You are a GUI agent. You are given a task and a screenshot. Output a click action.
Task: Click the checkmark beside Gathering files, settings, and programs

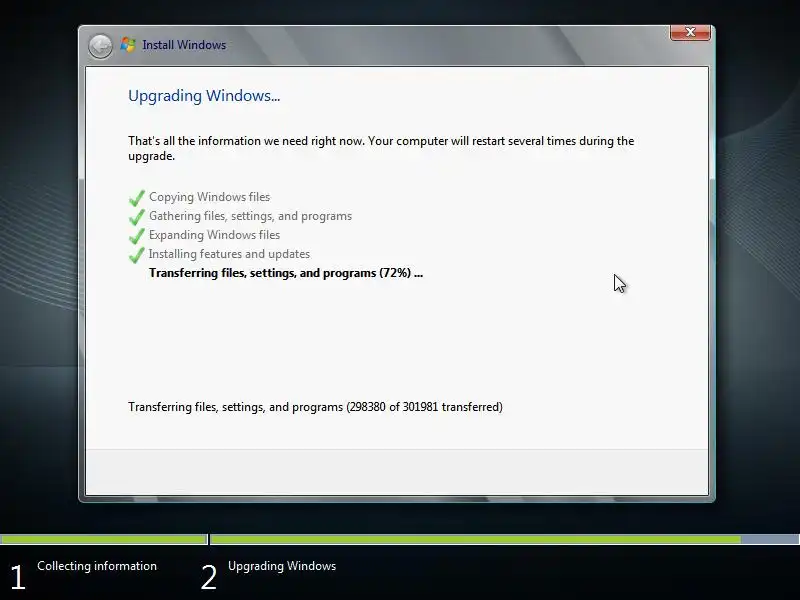click(x=137, y=216)
